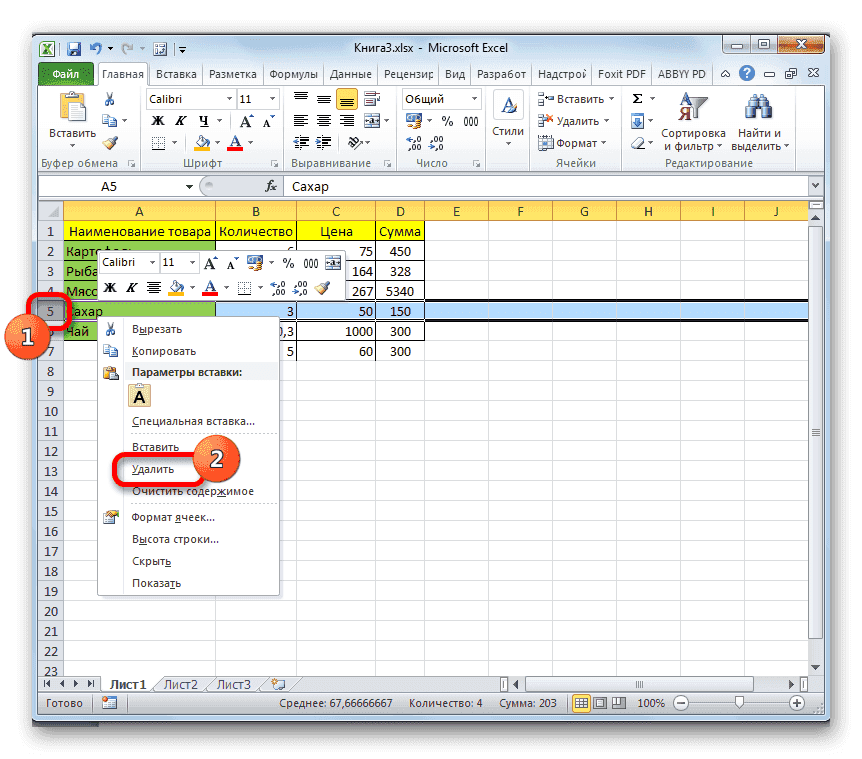Click the increase font size icon

point(247,120)
